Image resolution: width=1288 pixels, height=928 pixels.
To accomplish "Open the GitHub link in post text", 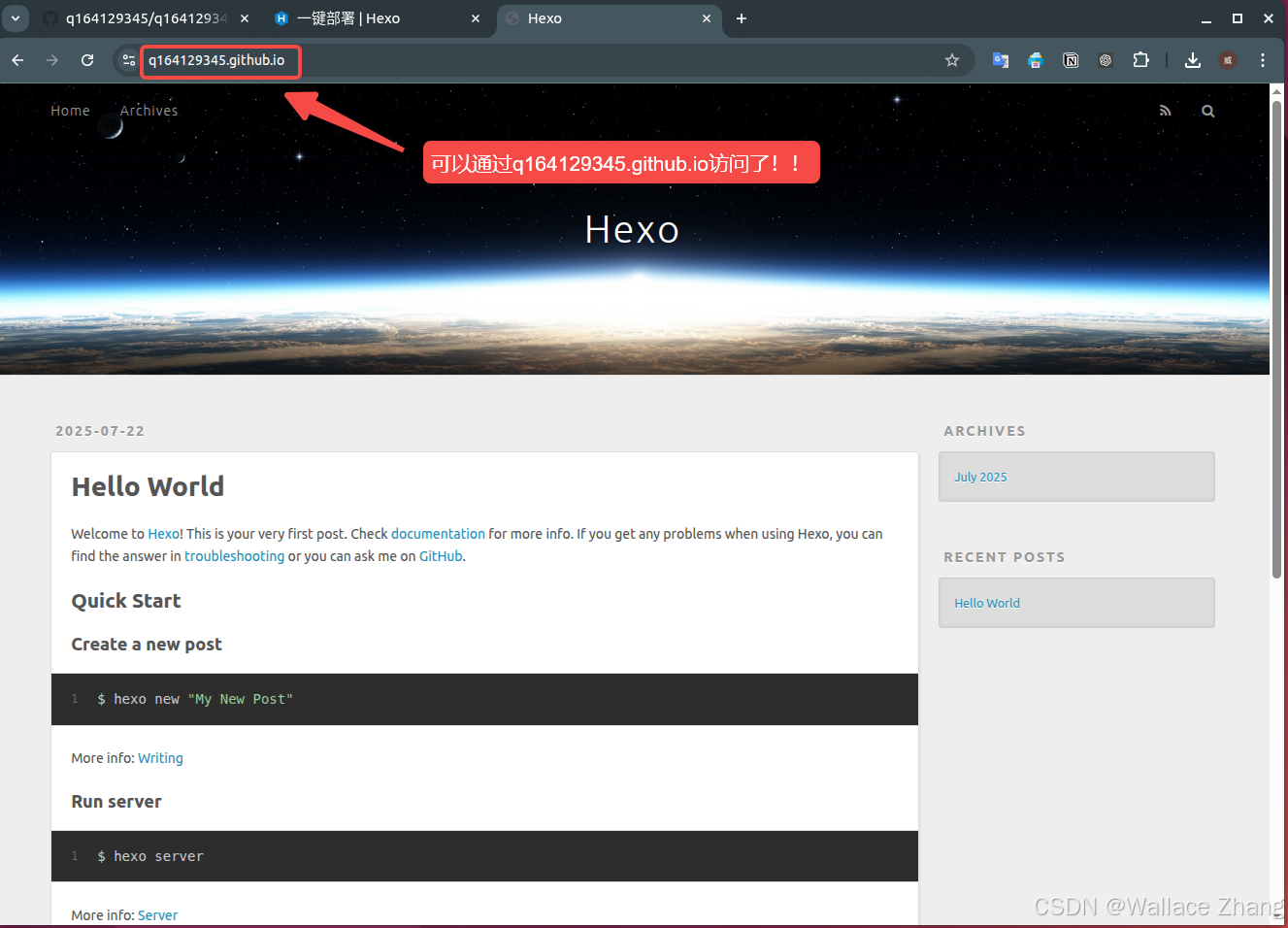I will [x=441, y=556].
